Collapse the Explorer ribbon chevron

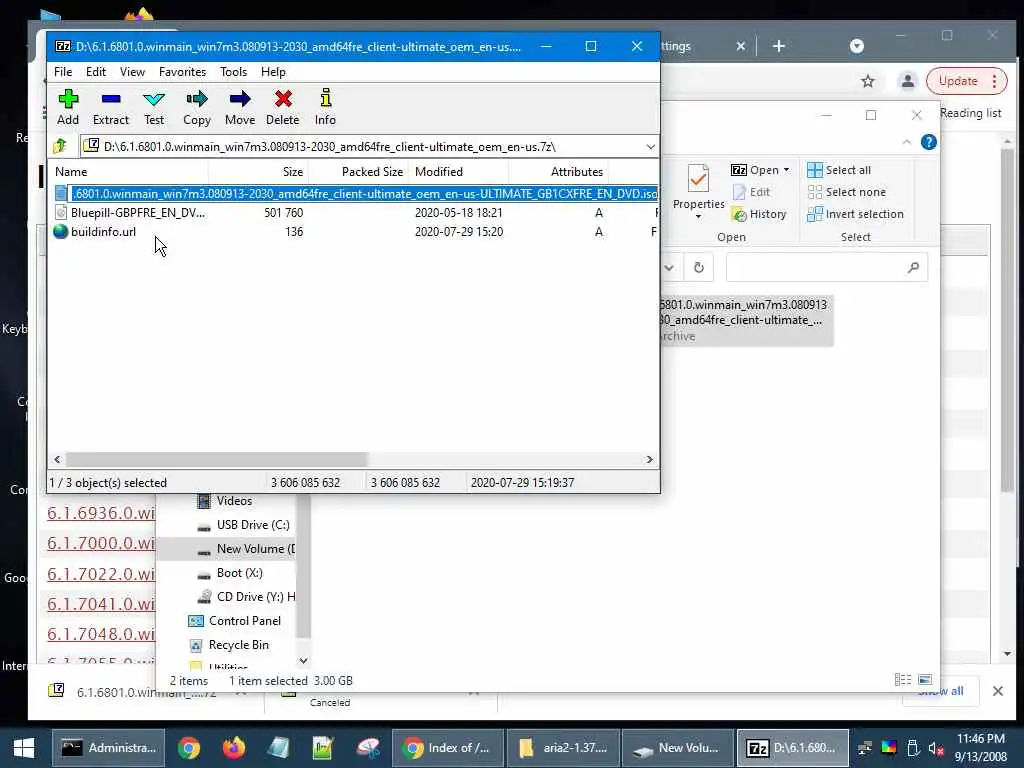tap(906, 142)
